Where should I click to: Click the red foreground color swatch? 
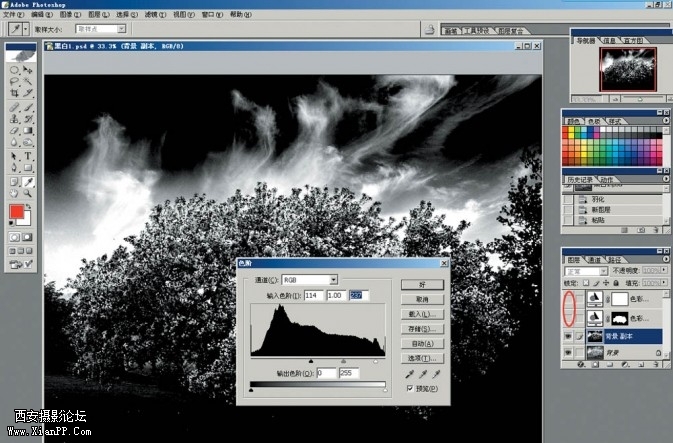pos(17,212)
